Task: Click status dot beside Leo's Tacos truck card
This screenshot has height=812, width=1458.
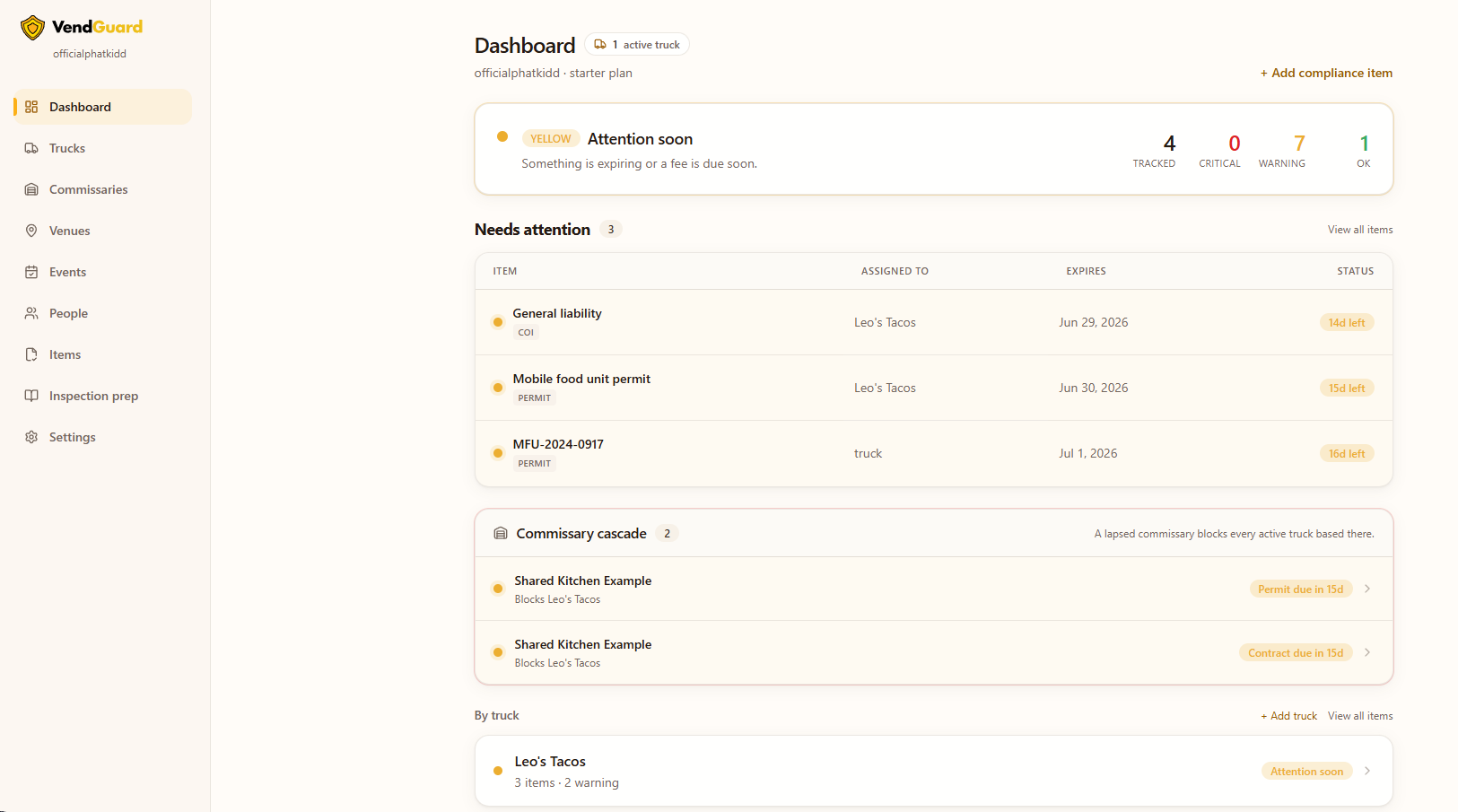Action: pos(498,771)
